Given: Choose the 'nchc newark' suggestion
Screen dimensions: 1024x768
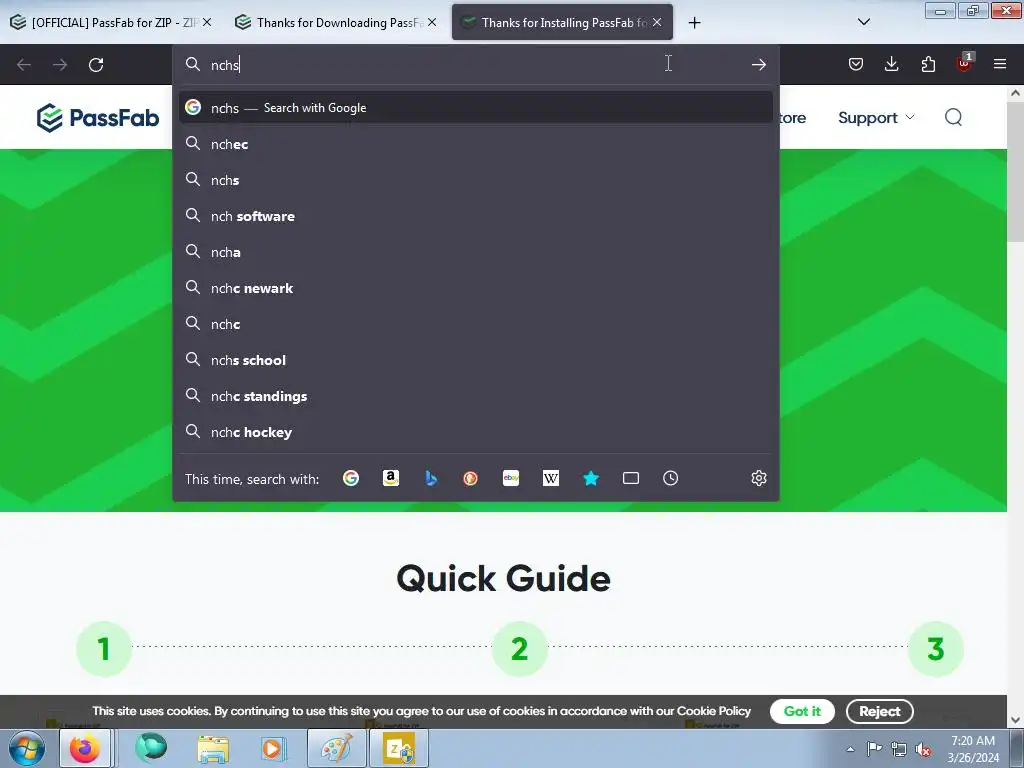Looking at the screenshot, I should tap(475, 288).
